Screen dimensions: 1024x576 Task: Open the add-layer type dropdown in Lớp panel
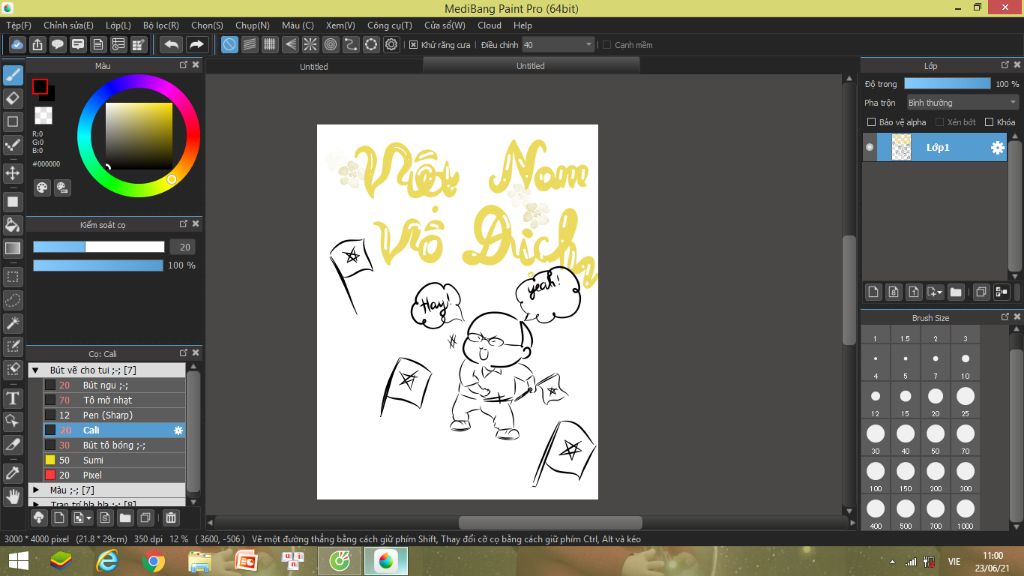tap(935, 292)
